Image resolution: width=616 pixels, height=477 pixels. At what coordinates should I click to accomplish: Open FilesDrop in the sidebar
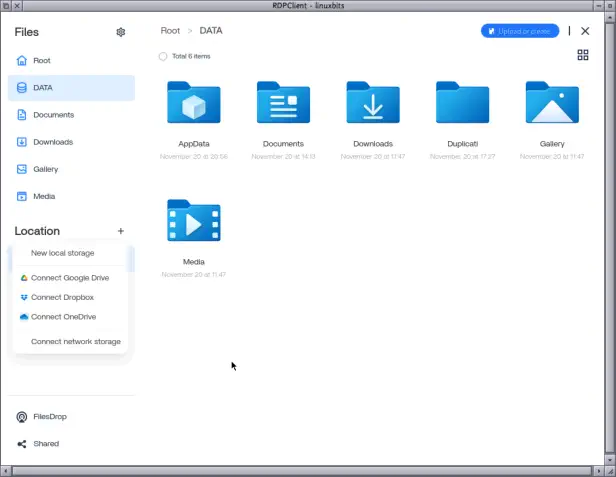point(49,416)
